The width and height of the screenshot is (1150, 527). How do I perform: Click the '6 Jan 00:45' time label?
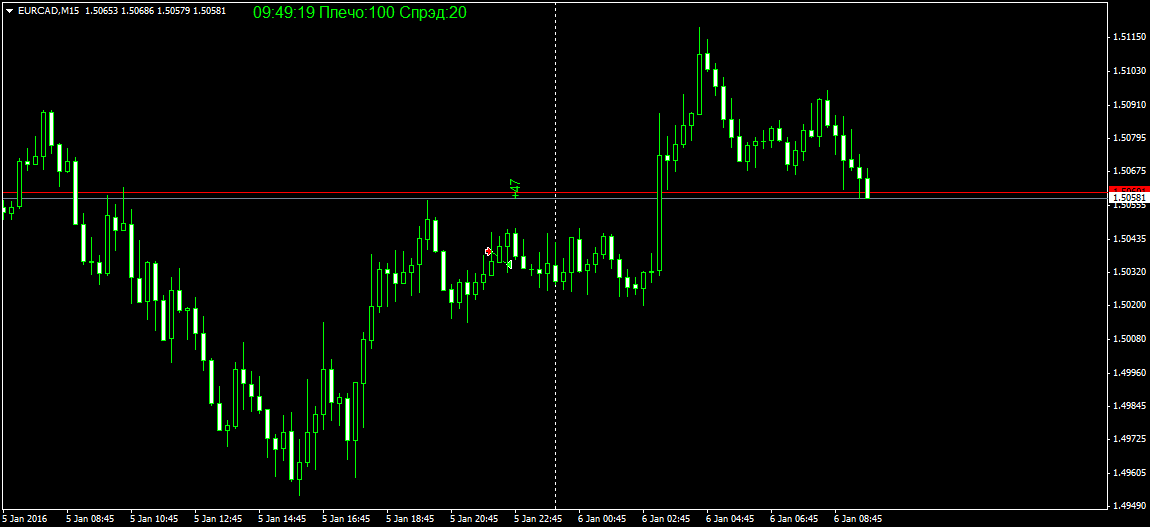point(604,518)
